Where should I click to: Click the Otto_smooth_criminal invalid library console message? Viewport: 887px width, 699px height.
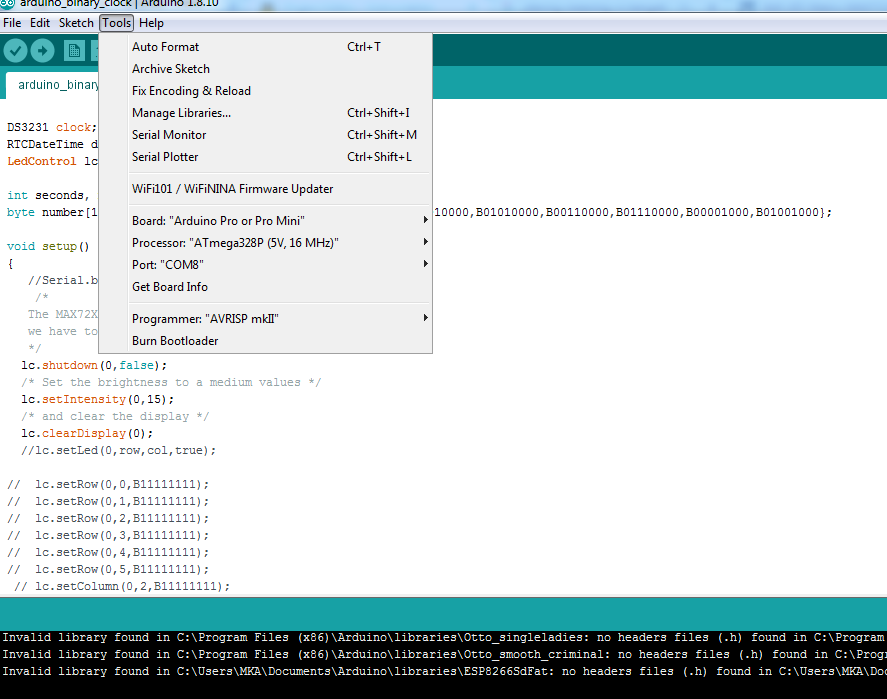coord(444,654)
